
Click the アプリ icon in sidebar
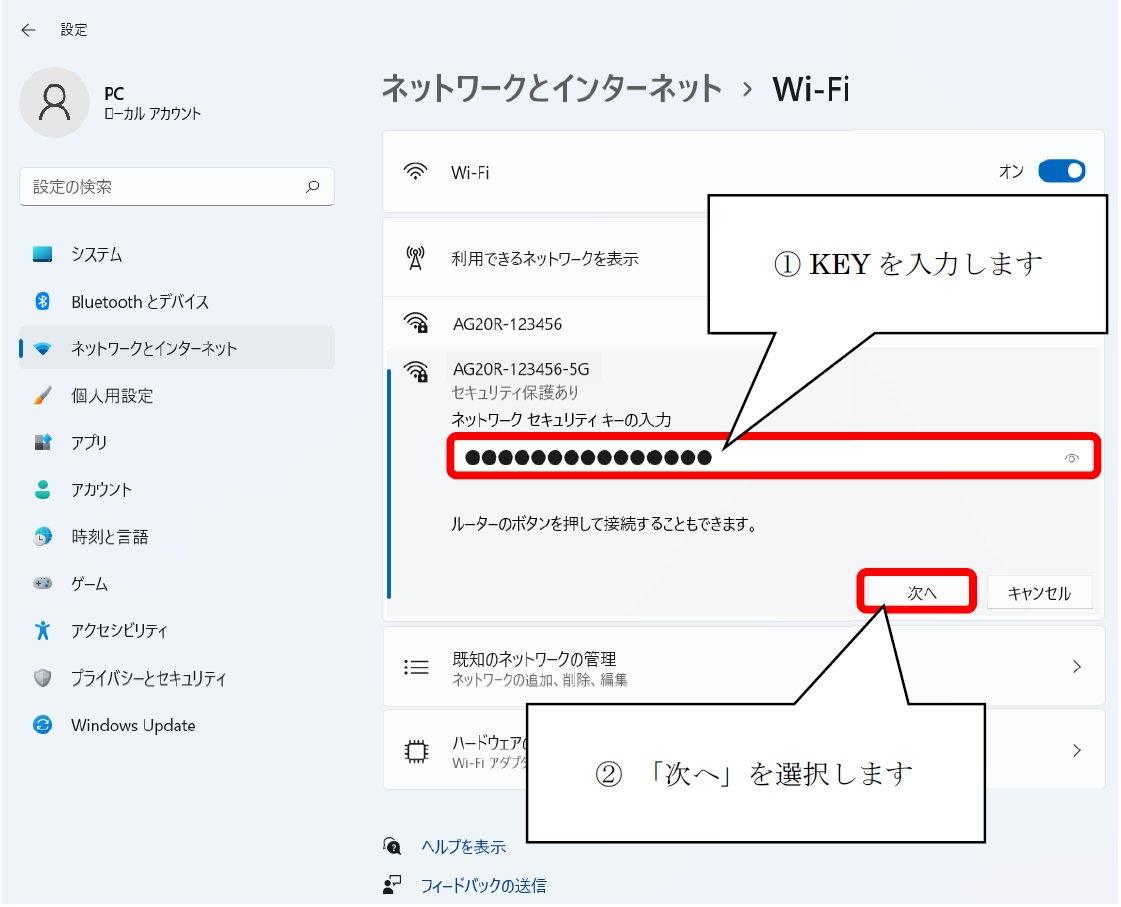coord(42,443)
